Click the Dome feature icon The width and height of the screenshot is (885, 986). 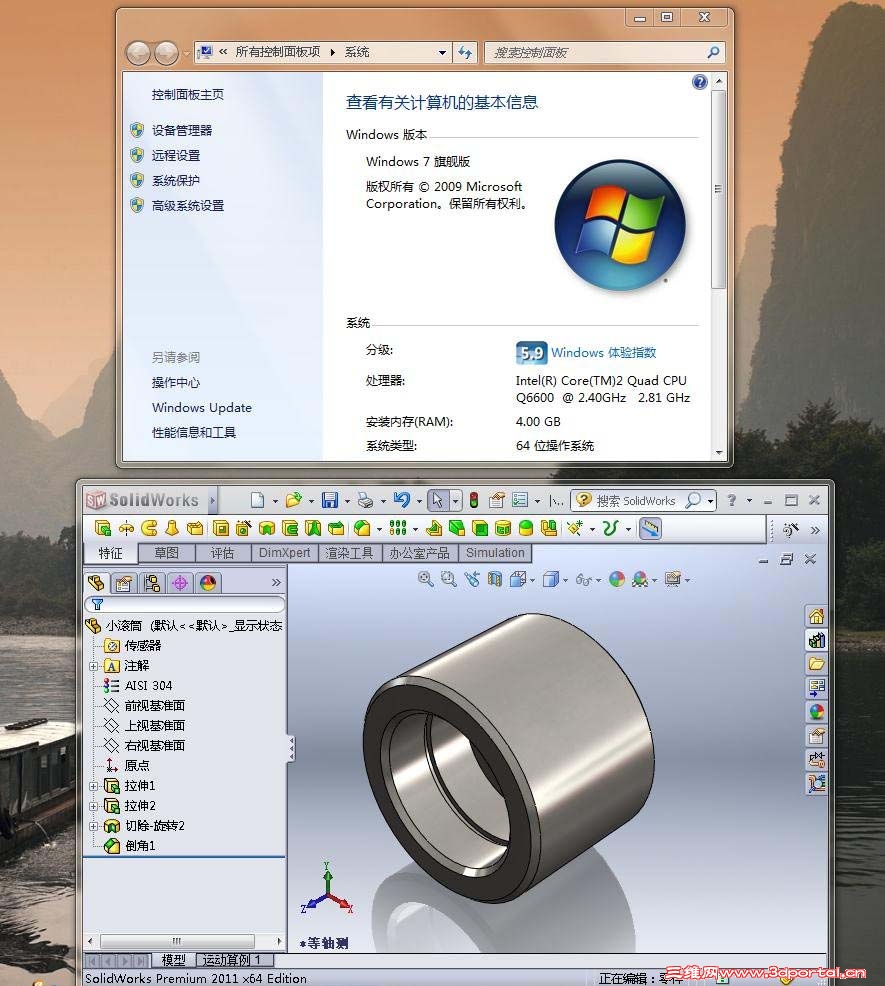[x=526, y=528]
